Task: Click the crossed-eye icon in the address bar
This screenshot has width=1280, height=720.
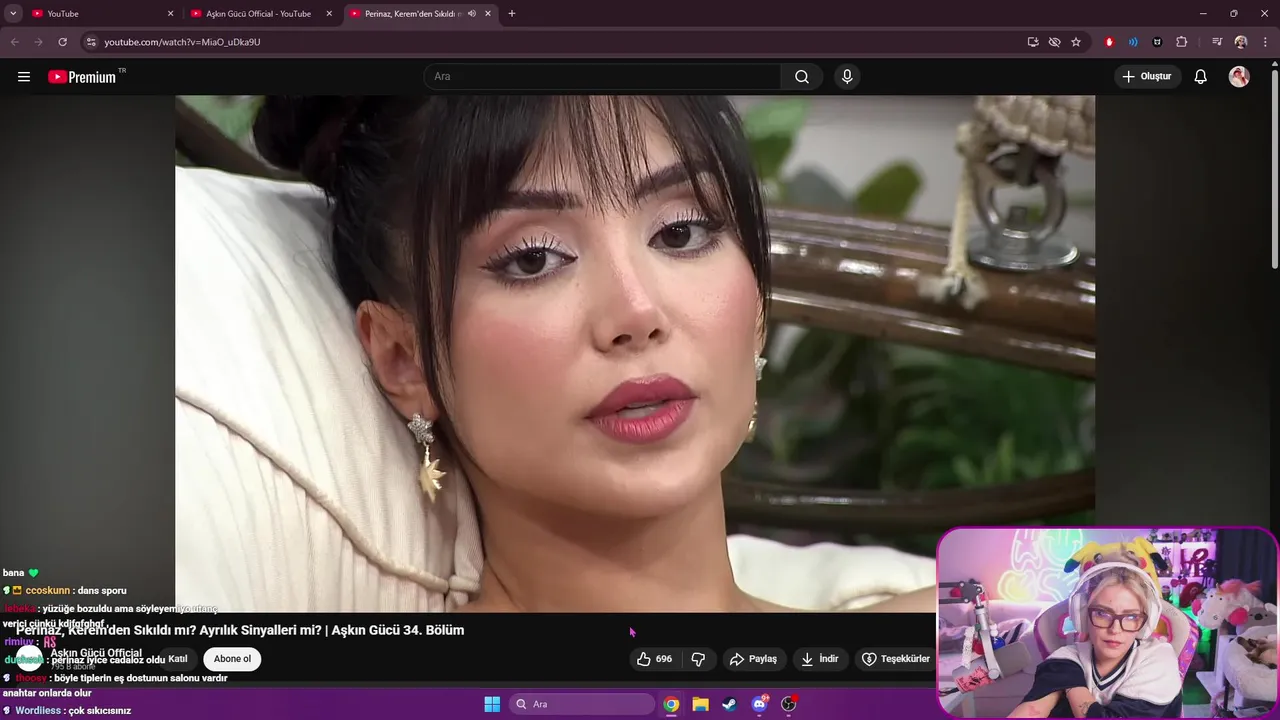Action: (1054, 42)
